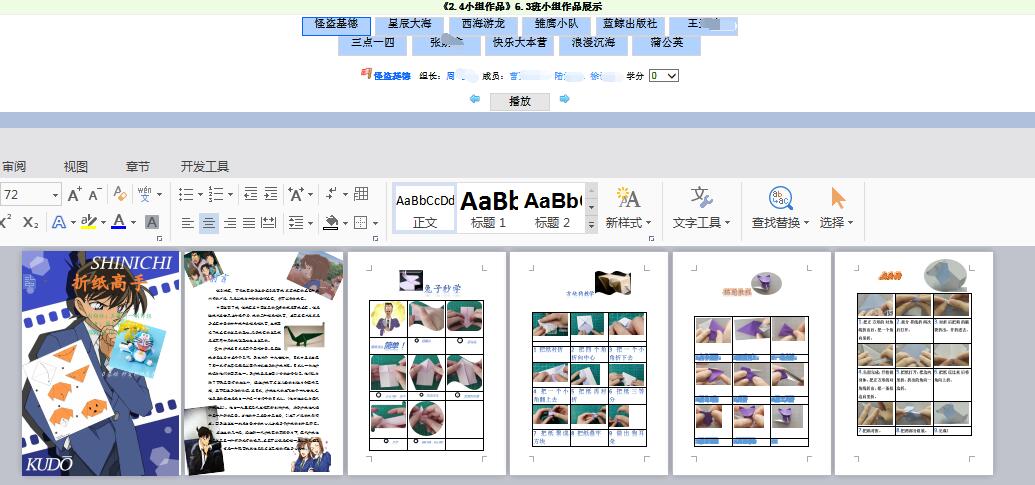Image resolution: width=1035 pixels, height=485 pixels.
Task: Click the 播放 play button
Action: click(519, 101)
